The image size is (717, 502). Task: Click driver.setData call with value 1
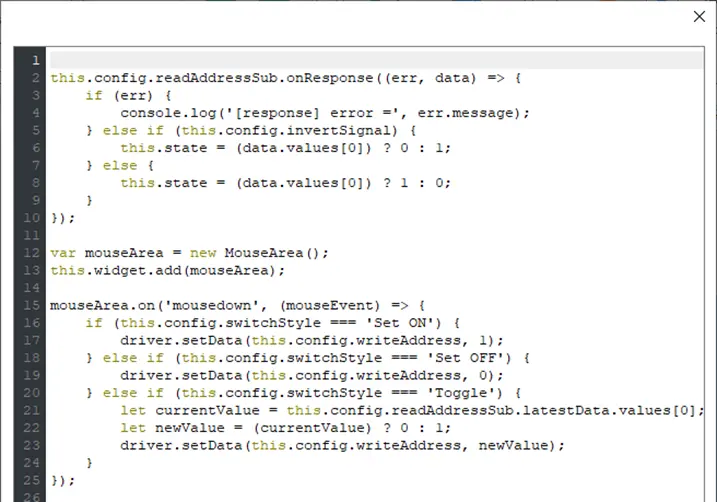point(311,341)
